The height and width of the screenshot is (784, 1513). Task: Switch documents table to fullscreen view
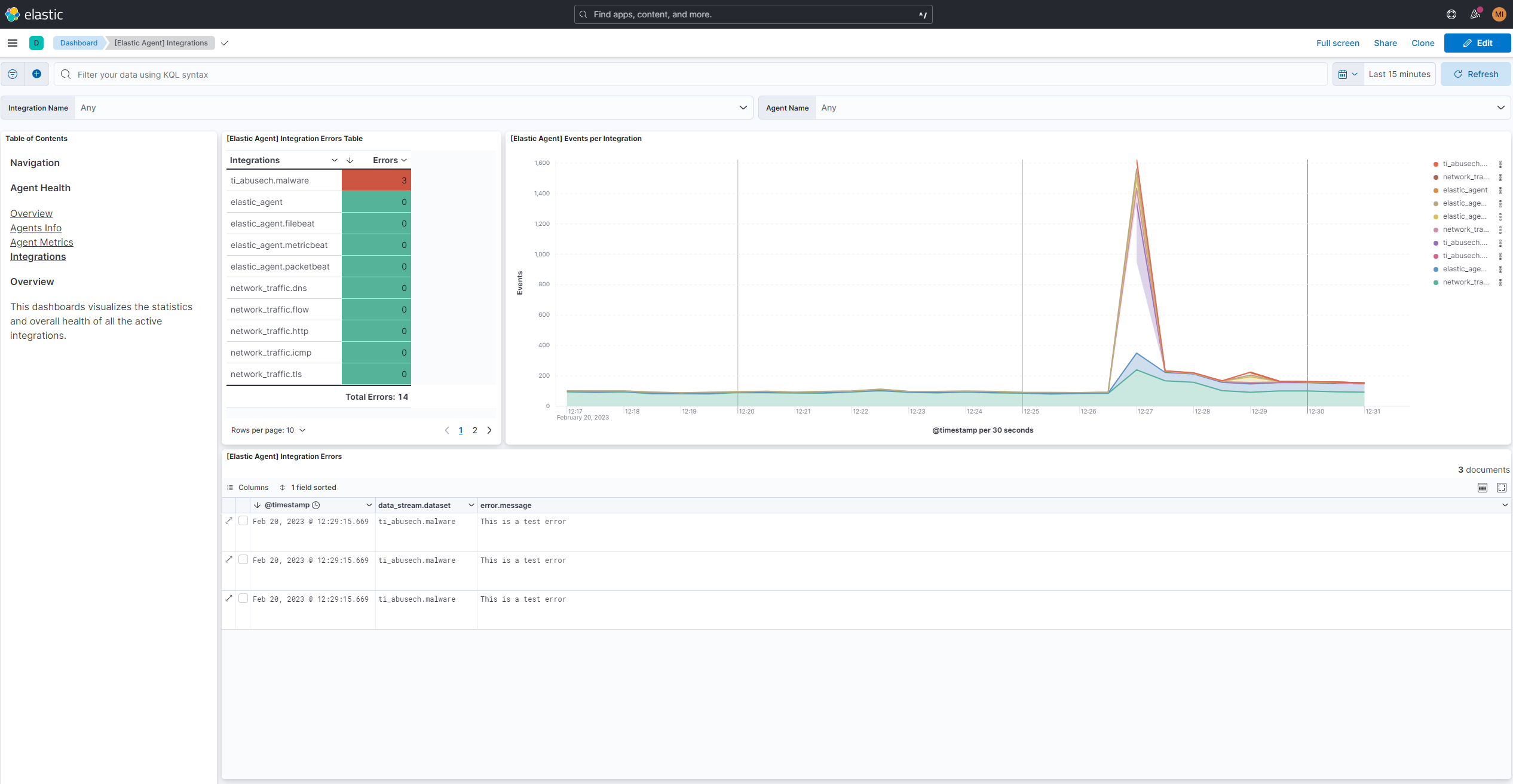[x=1502, y=487]
